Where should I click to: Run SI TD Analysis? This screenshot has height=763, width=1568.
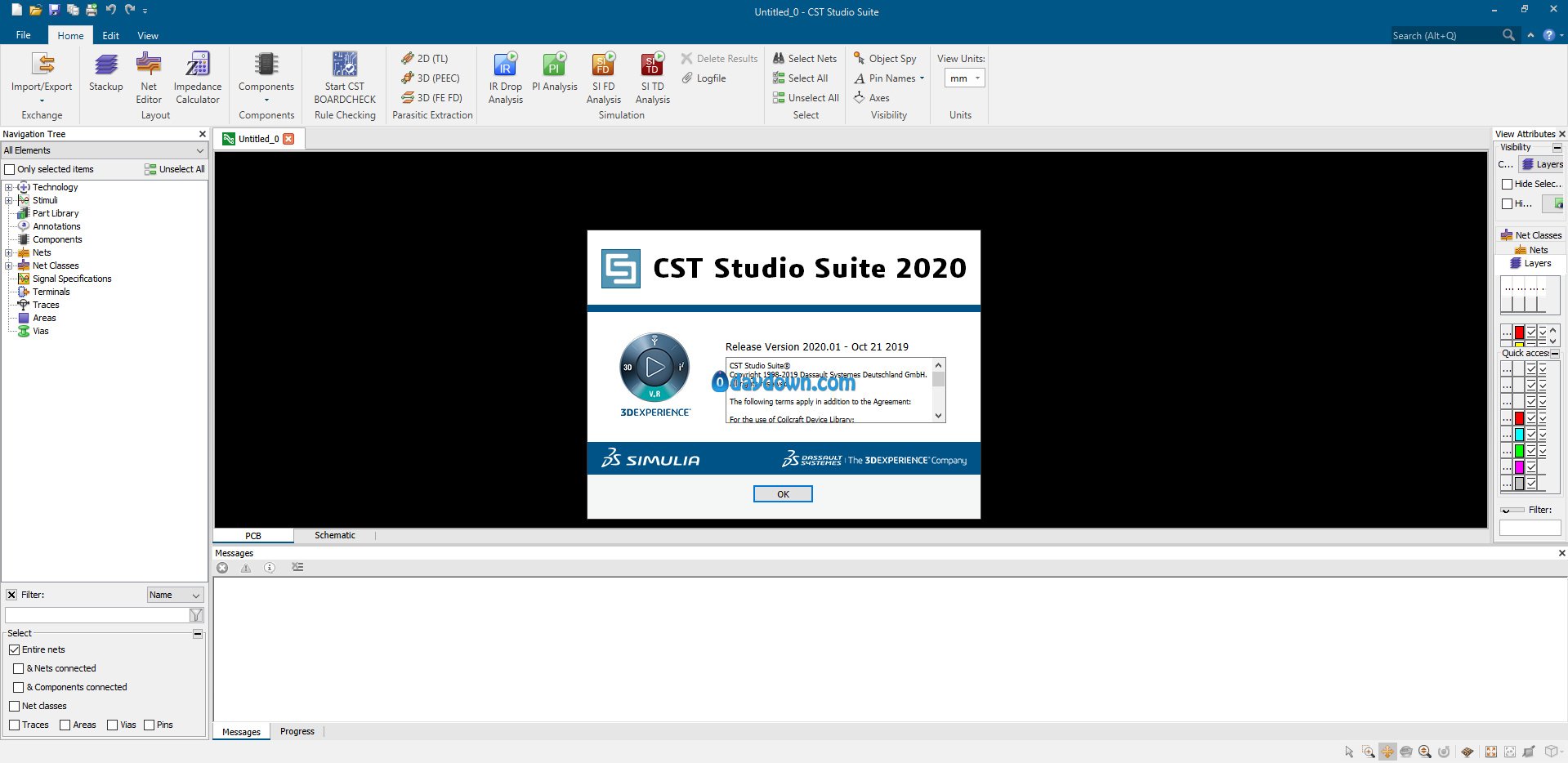[x=653, y=77]
